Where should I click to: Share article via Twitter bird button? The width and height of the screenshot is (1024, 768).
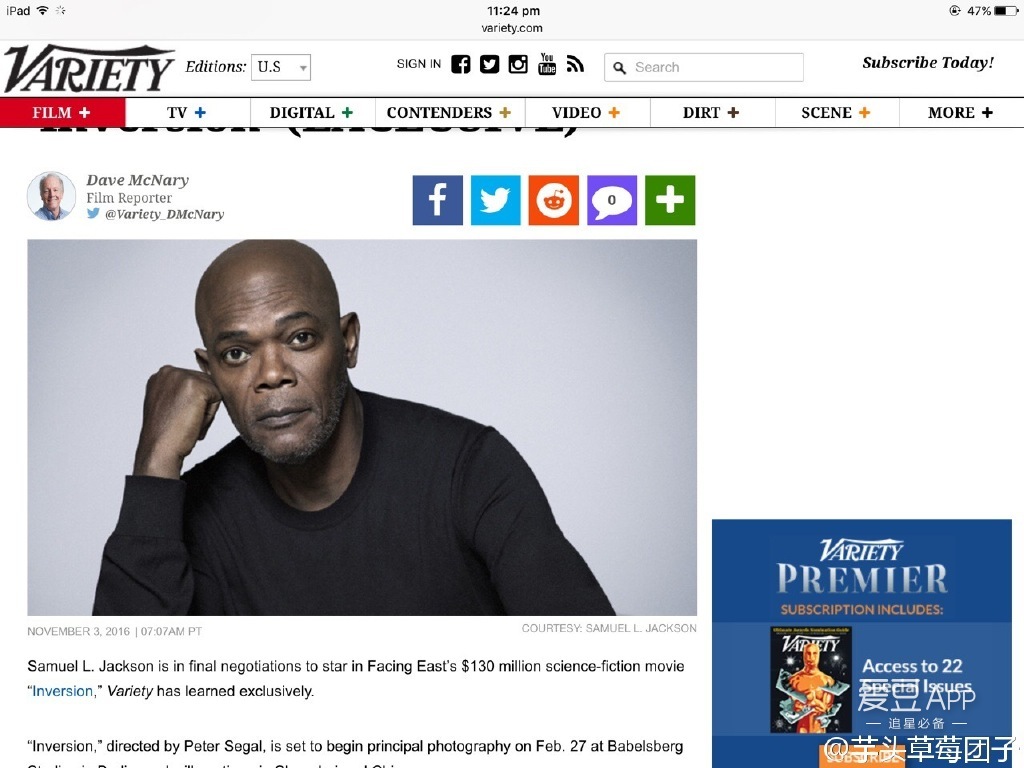pyautogui.click(x=496, y=200)
